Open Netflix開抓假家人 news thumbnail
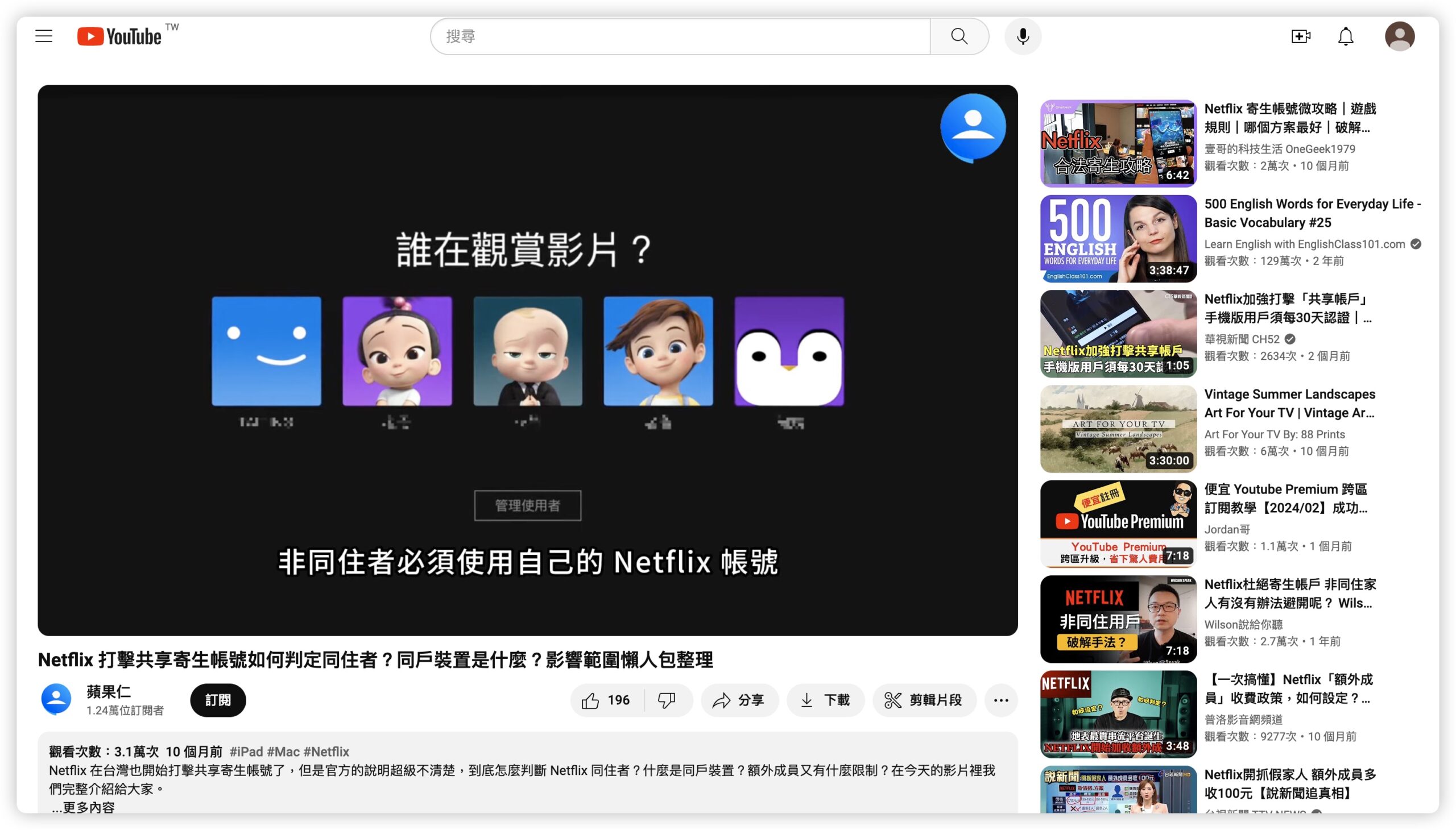 1118,790
